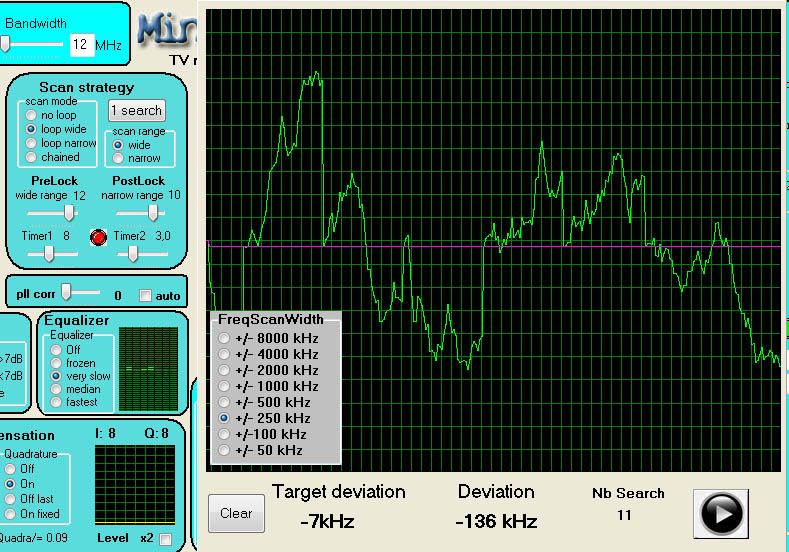Image resolution: width=789 pixels, height=552 pixels.
Task: Select +/- 50 kHz scan width
Action: tap(224, 450)
